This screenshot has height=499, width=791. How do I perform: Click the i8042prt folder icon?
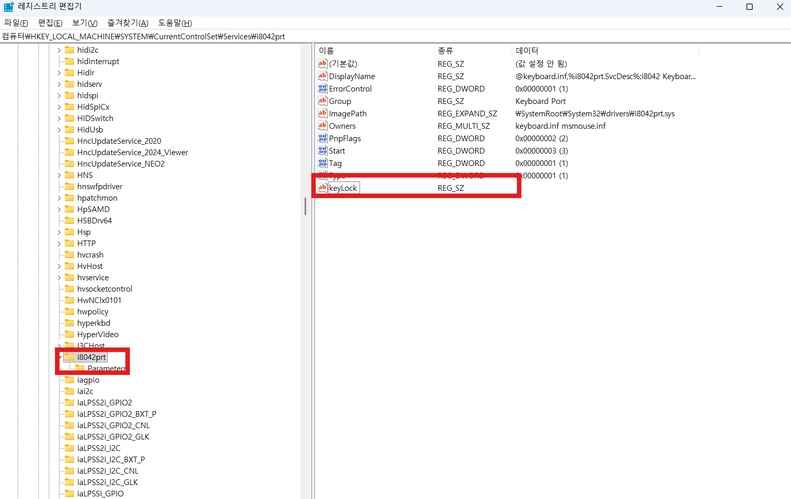click(70, 357)
